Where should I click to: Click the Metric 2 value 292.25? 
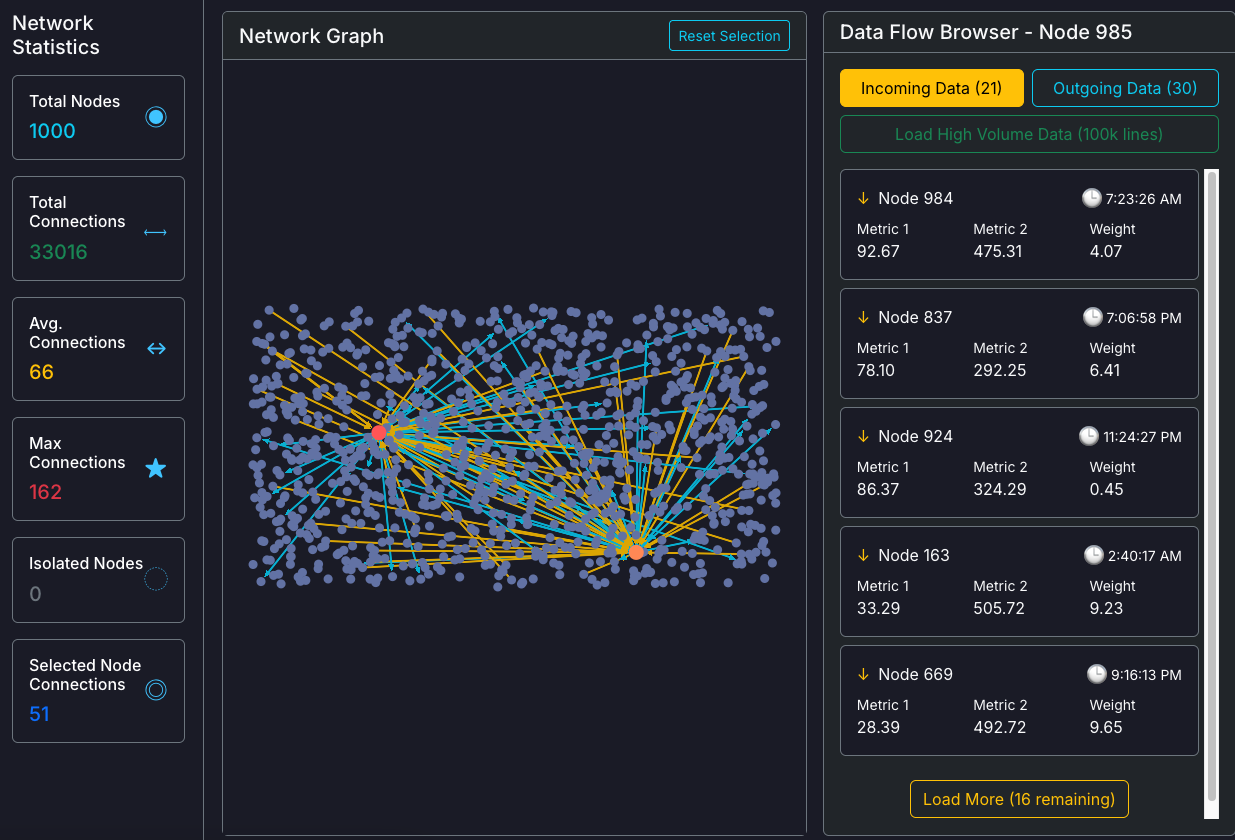pos(1000,370)
